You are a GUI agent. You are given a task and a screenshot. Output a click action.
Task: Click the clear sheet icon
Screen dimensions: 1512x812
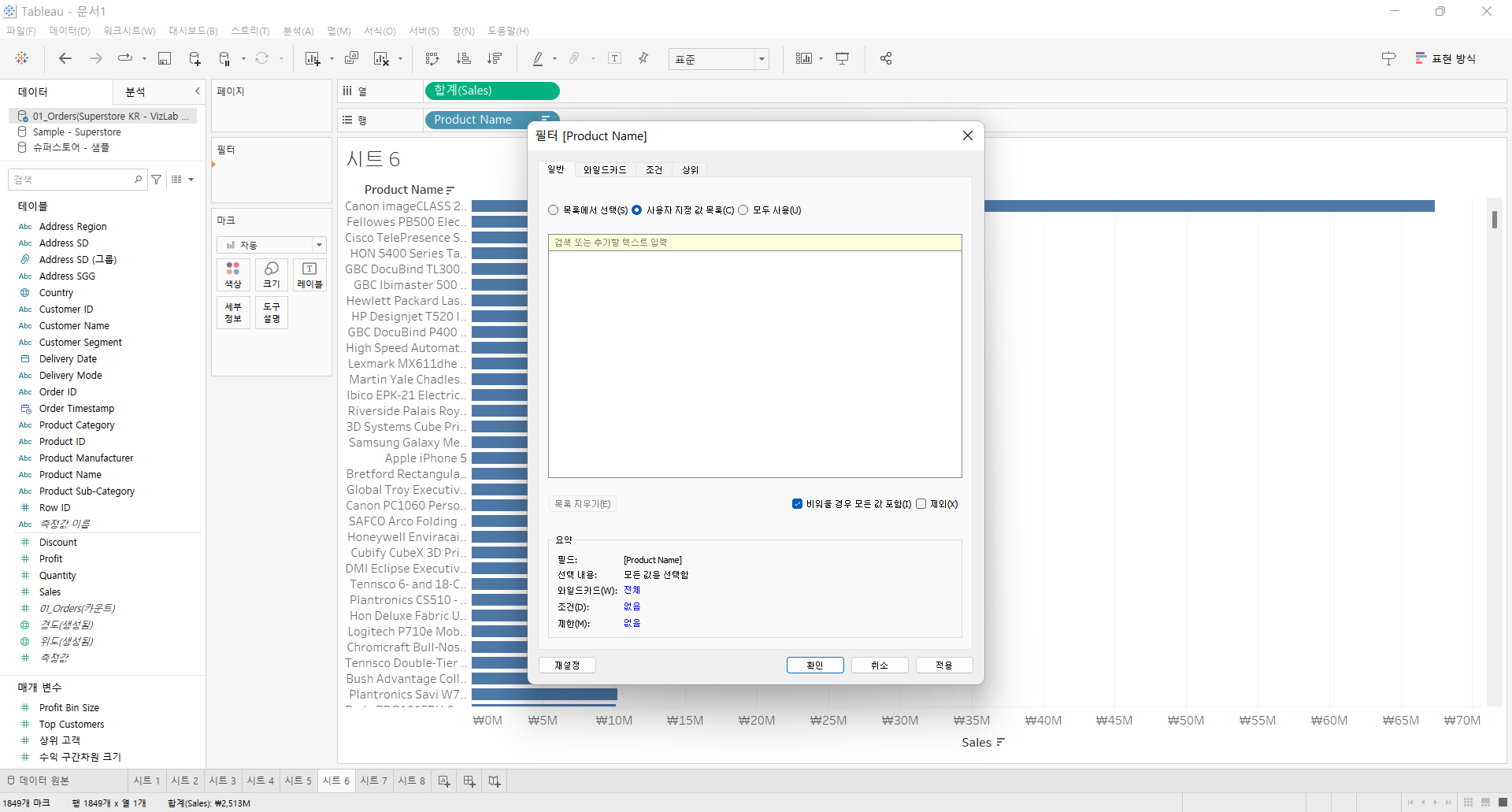[382, 58]
